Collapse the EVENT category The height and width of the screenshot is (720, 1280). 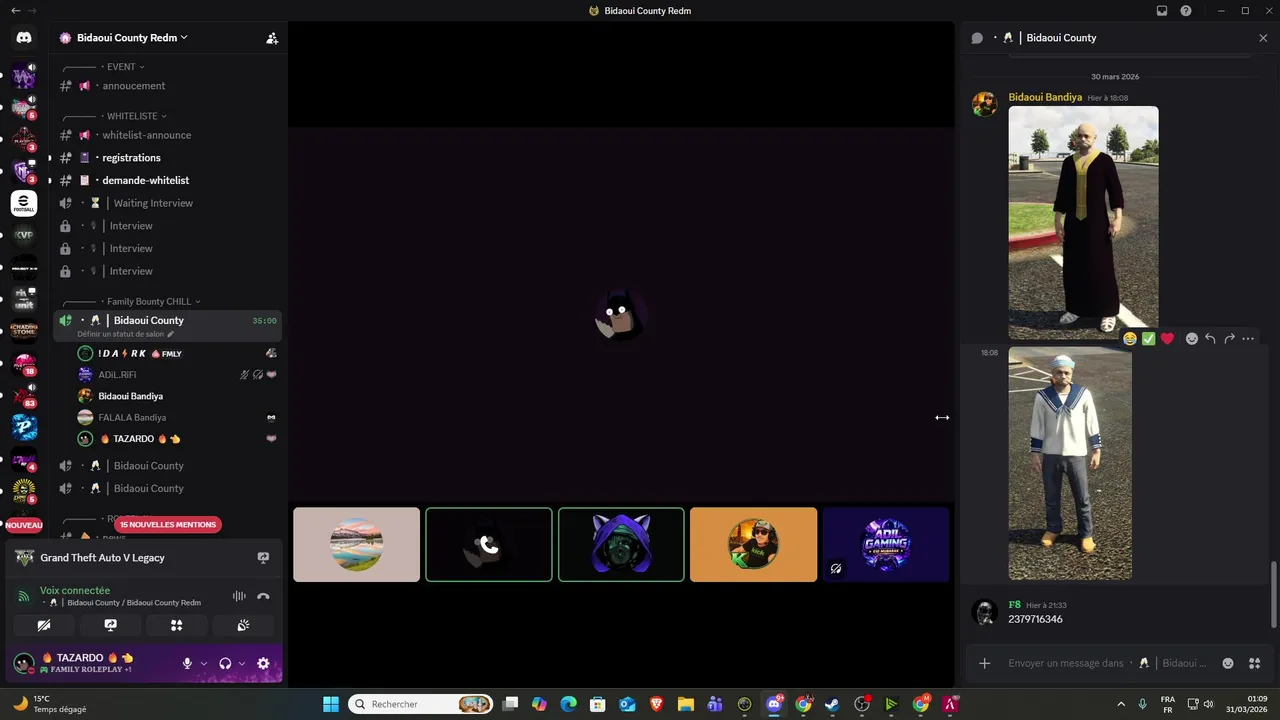click(x=124, y=67)
